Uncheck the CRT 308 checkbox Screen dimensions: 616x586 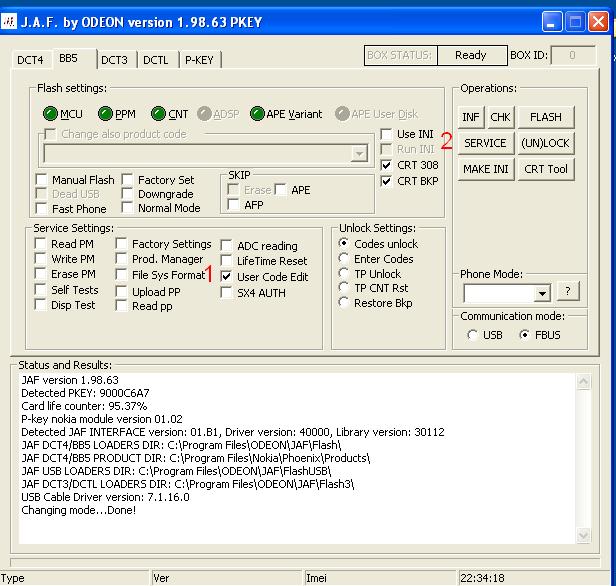[x=387, y=165]
